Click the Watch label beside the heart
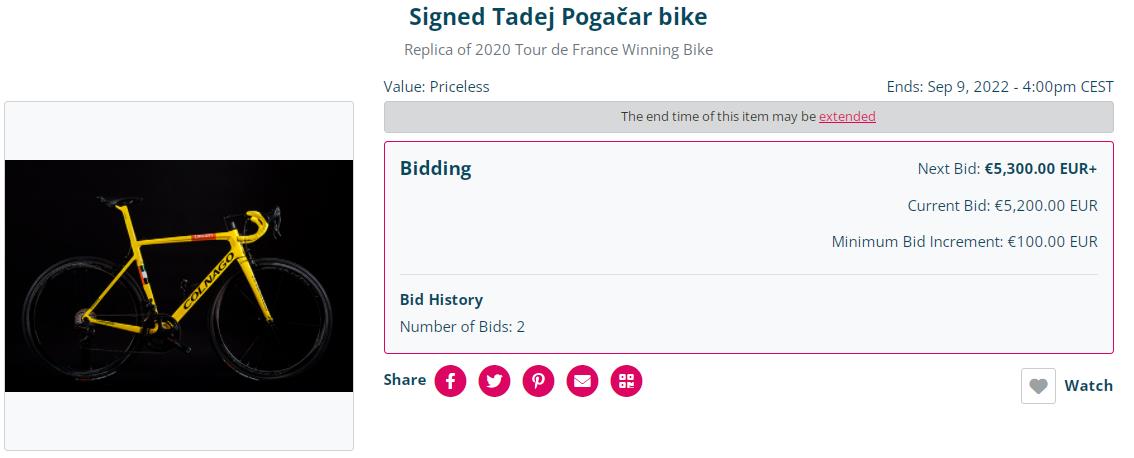 pyautogui.click(x=1088, y=386)
